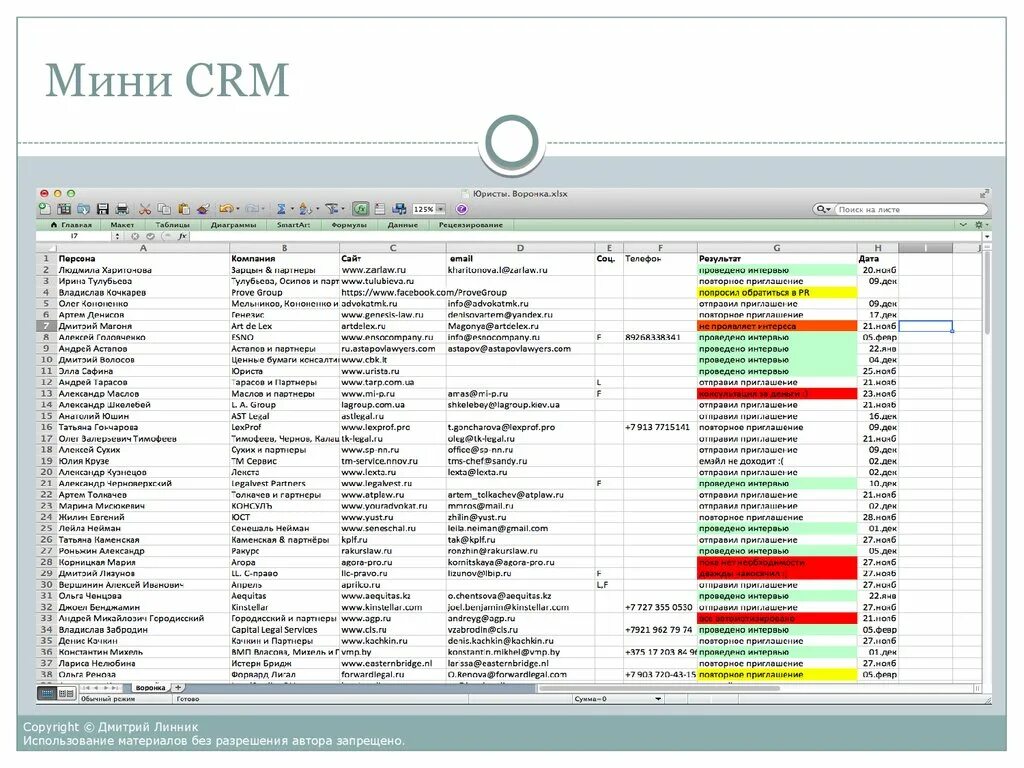Screen dimensions: 1024x768
Task: Click the Name Box stepper arrows
Action: point(117,236)
